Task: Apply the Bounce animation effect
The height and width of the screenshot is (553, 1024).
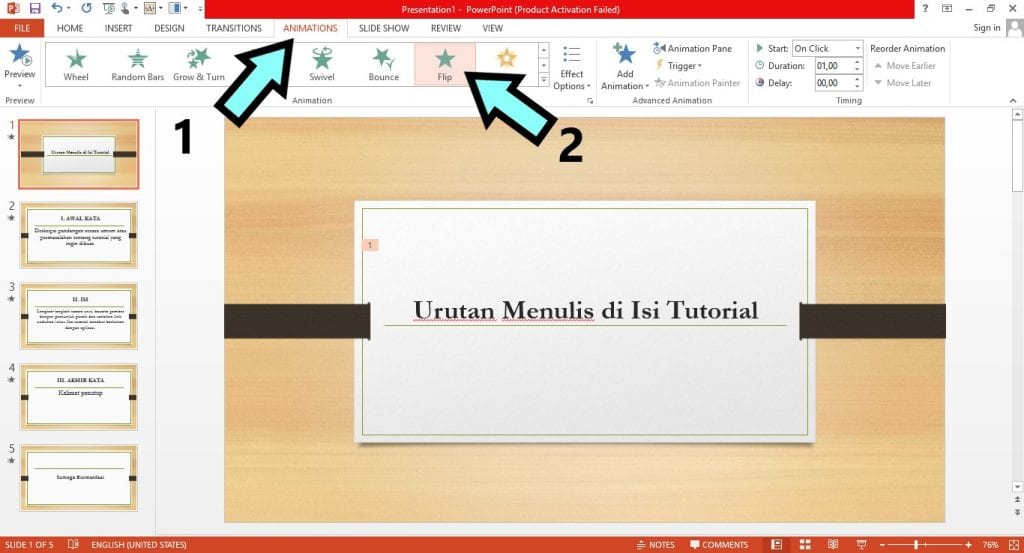Action: coord(383,64)
